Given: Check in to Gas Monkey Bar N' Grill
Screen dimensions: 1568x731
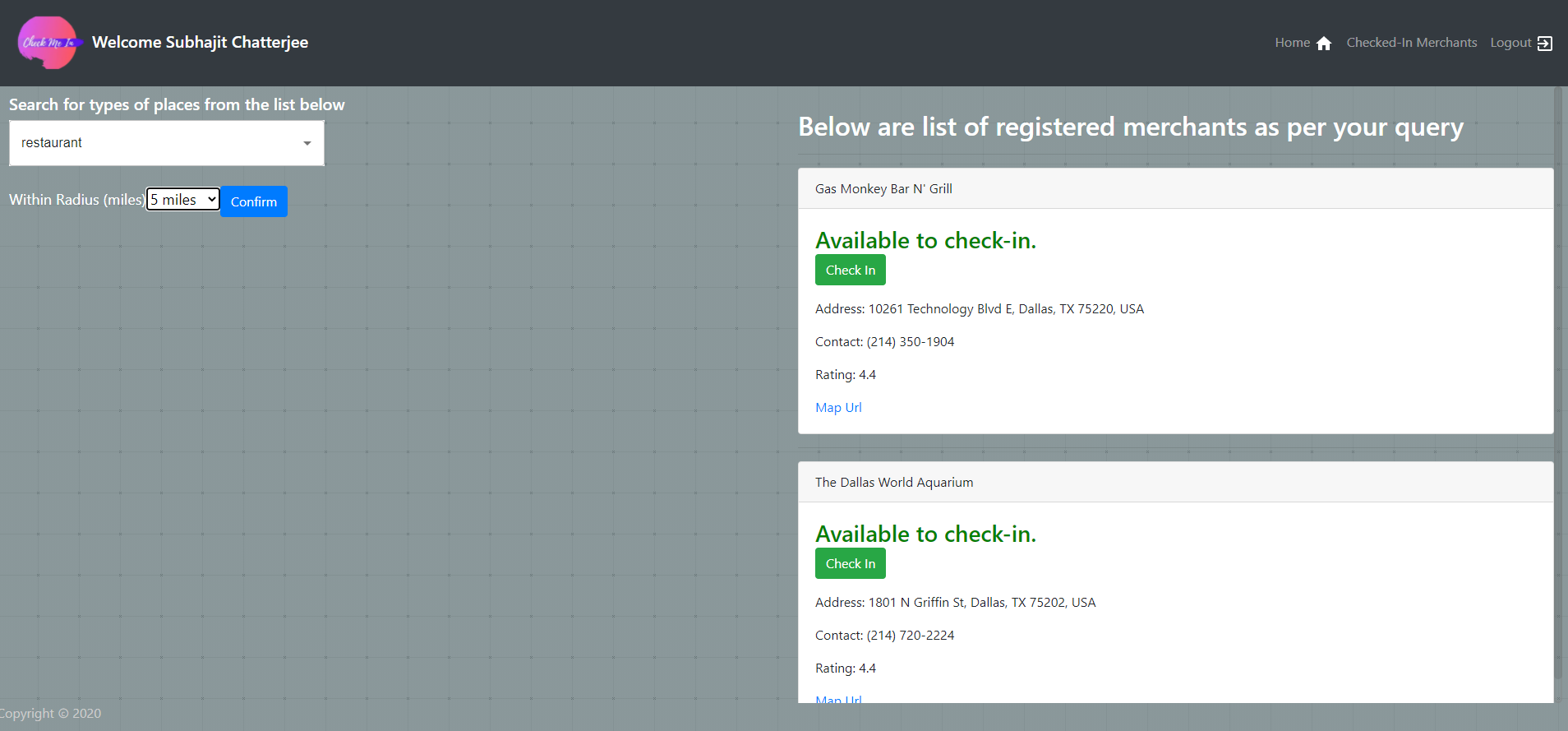Looking at the screenshot, I should pyautogui.click(x=850, y=270).
